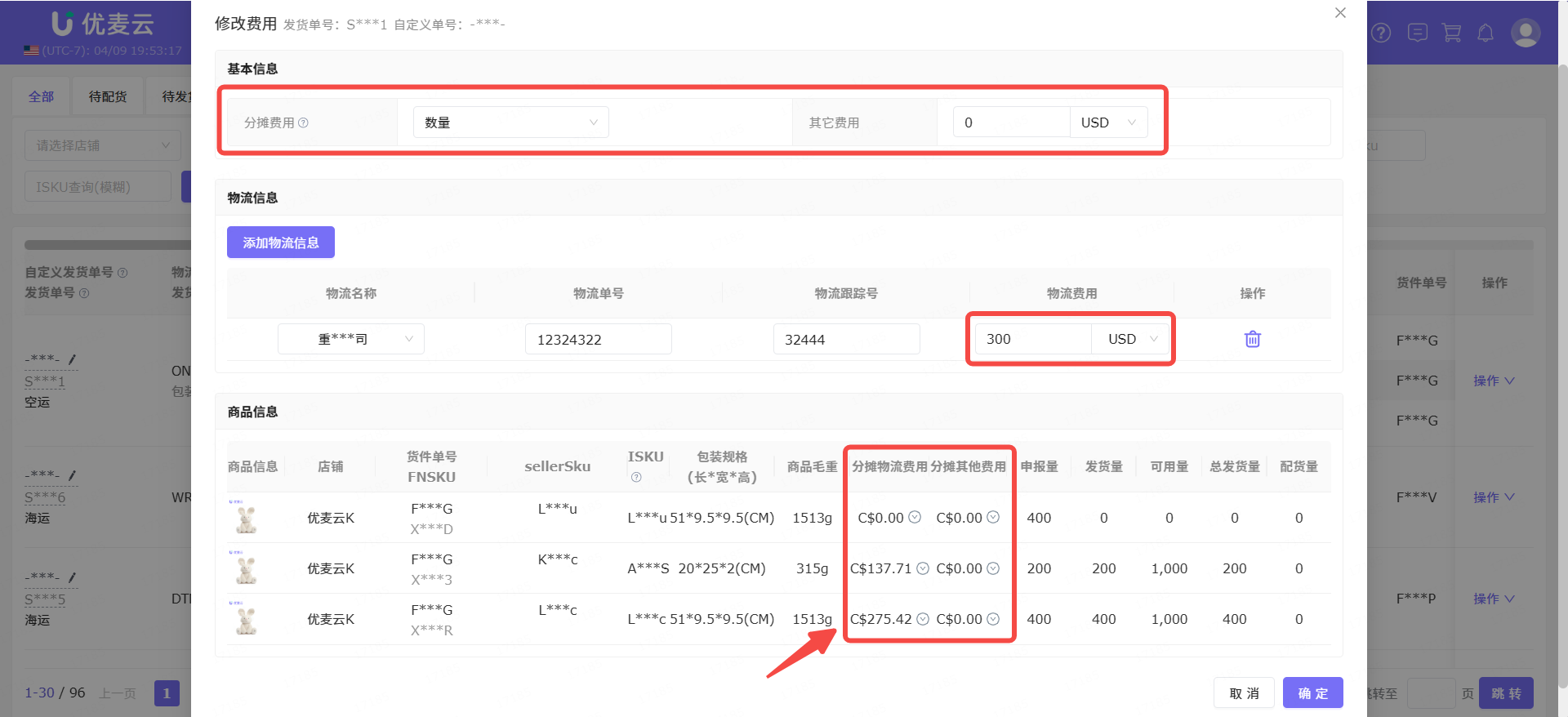This screenshot has width=1568, height=717.
Task: Click the ISKU column help icon
Action: coord(636,477)
